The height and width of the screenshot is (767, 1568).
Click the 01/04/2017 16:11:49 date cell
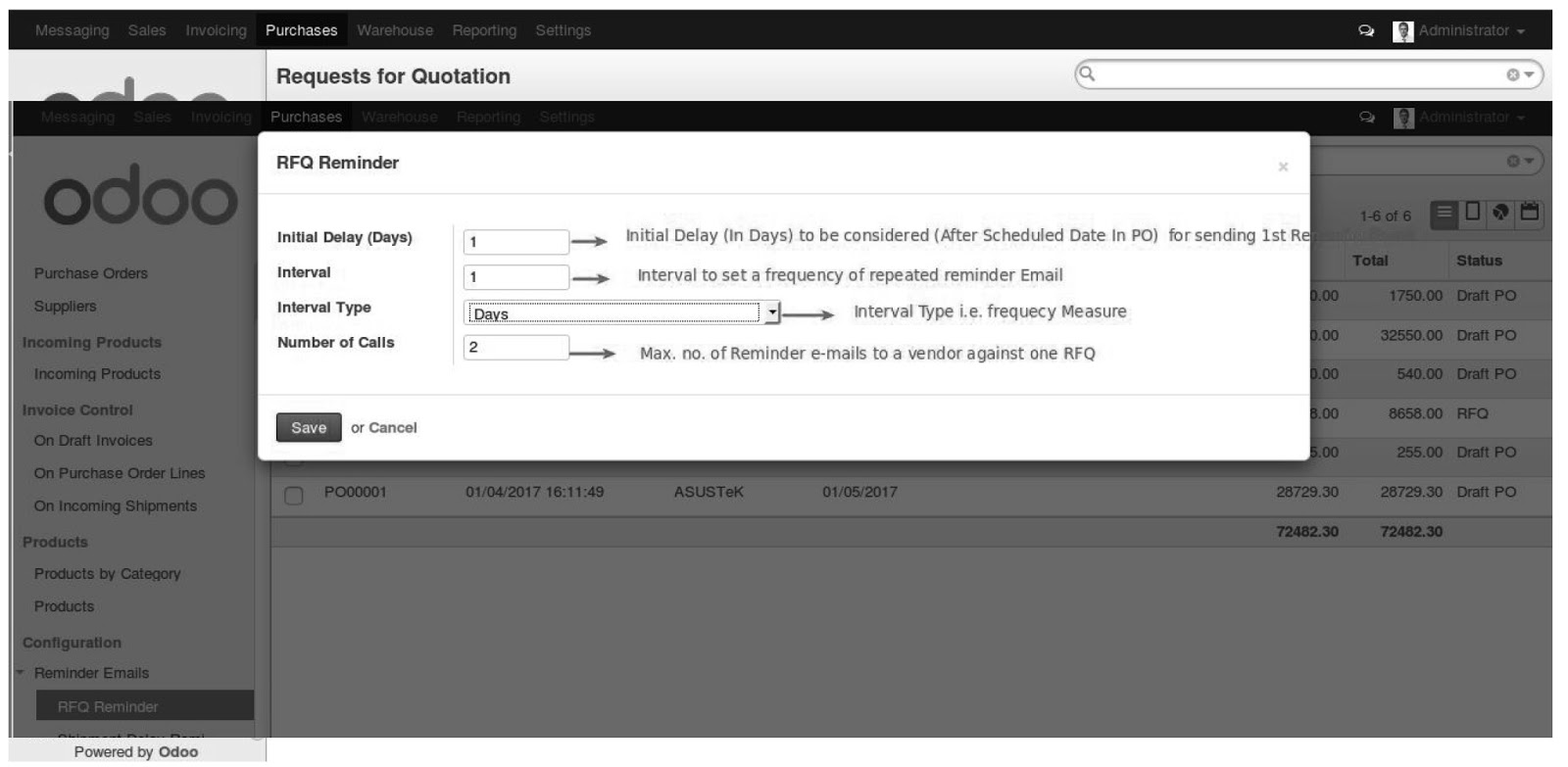pos(535,492)
